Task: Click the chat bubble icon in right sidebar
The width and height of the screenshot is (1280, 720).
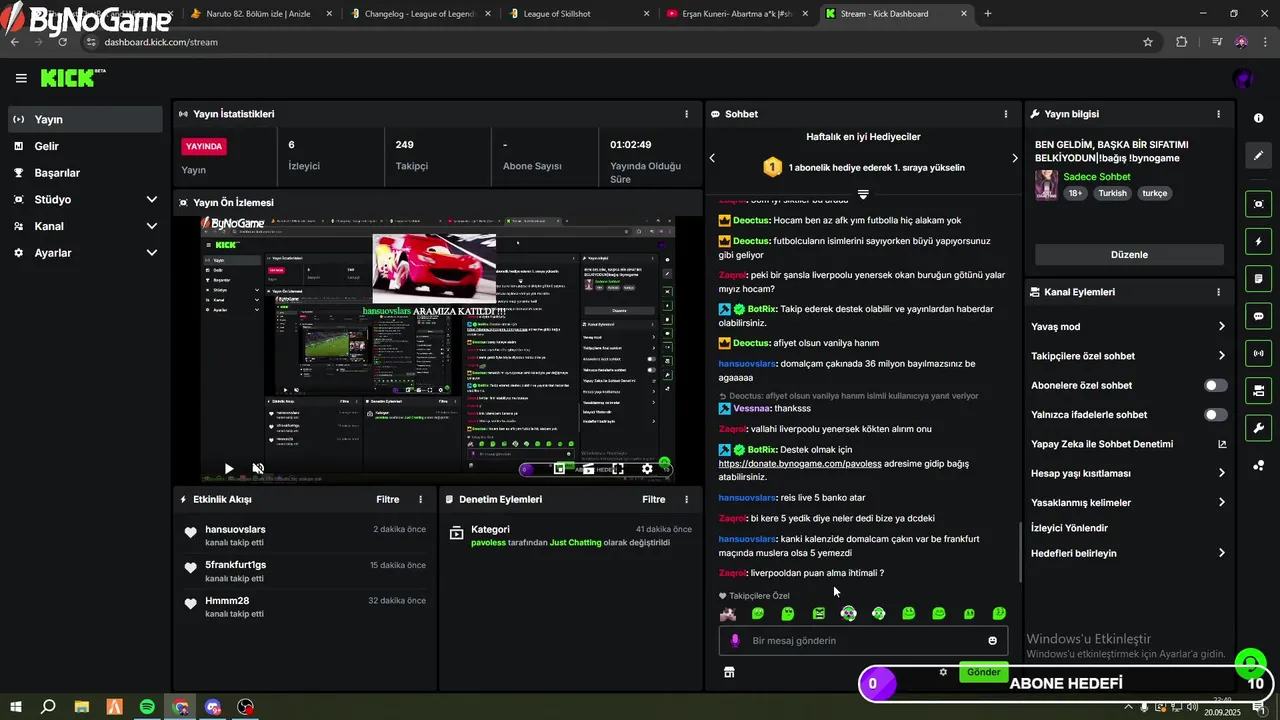Action: pos(1258,316)
